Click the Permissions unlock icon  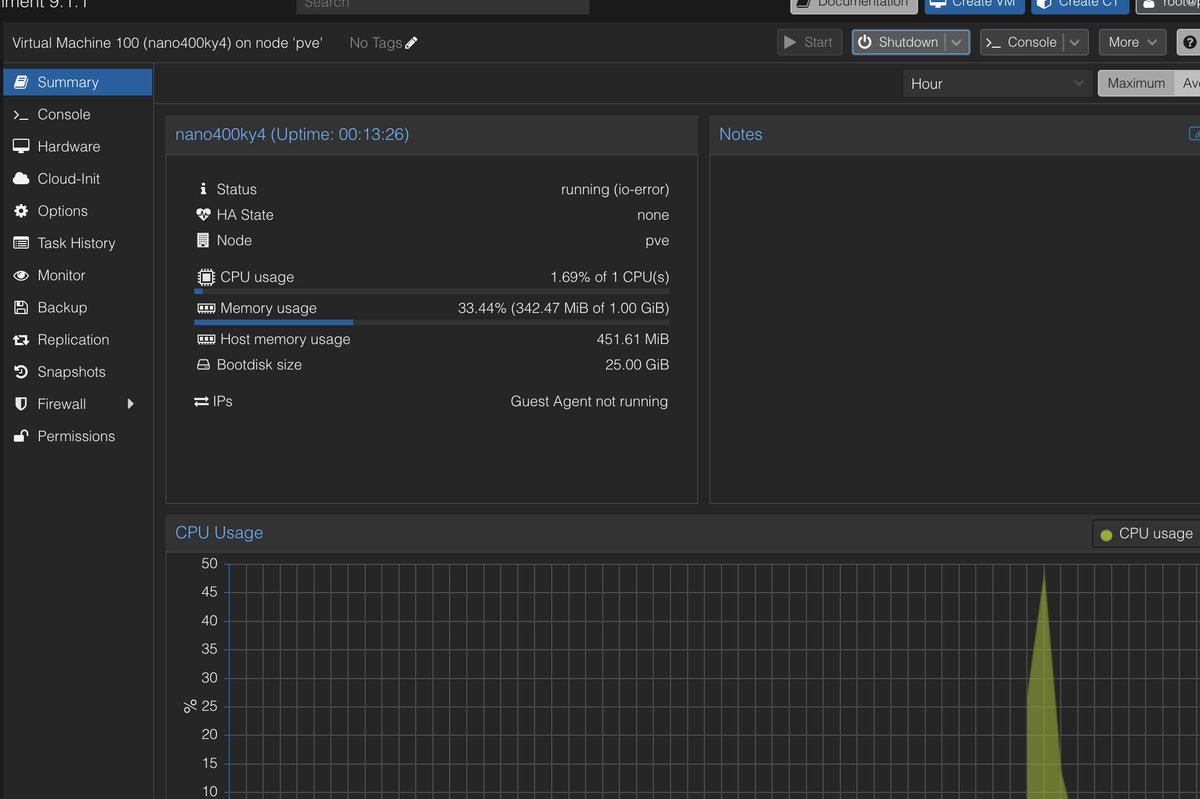[20, 436]
